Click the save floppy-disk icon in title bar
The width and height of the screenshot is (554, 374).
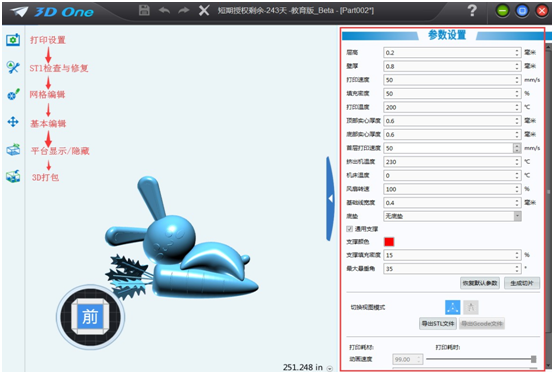coord(144,10)
